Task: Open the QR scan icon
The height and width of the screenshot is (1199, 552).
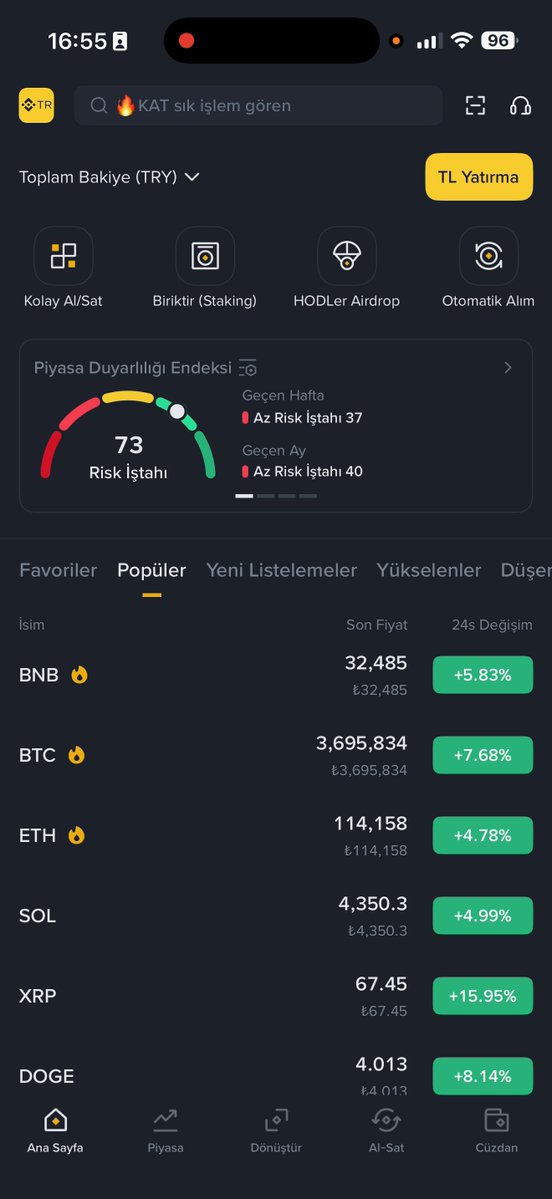Action: point(476,106)
